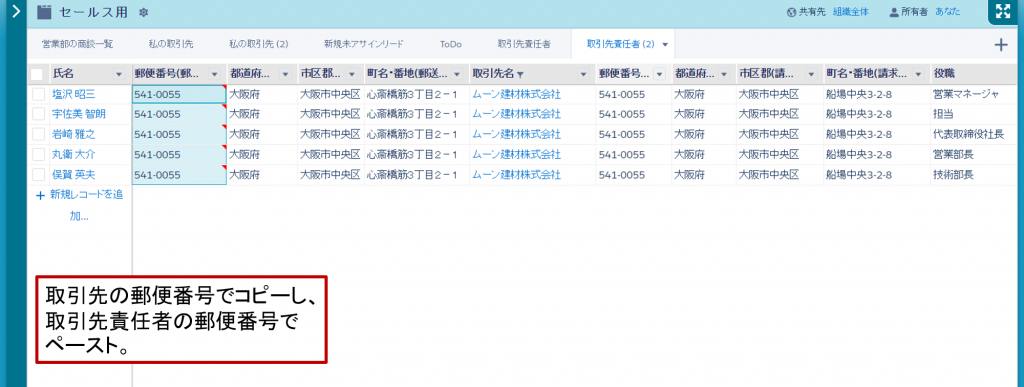This screenshot has height=387, width=1024.
Task: Open contact 丸衛 大介 link
Action: (x=74, y=155)
